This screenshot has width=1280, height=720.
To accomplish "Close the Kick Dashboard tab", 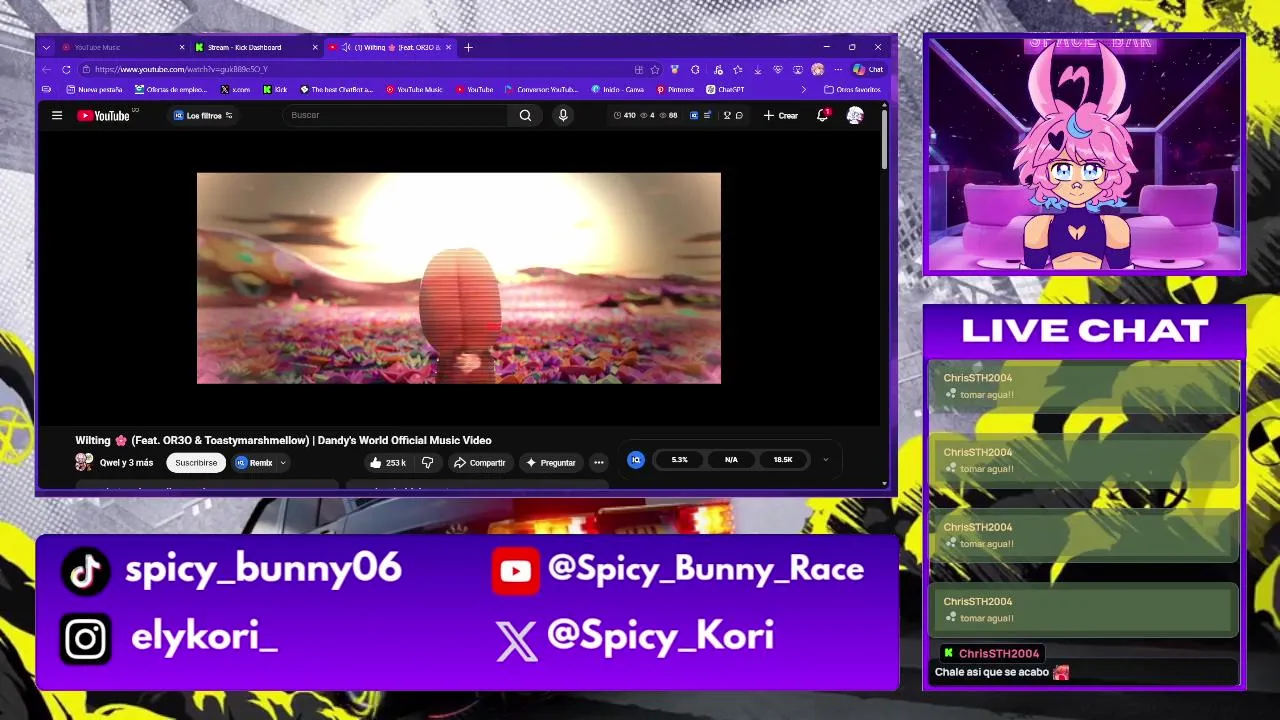I will (x=315, y=47).
